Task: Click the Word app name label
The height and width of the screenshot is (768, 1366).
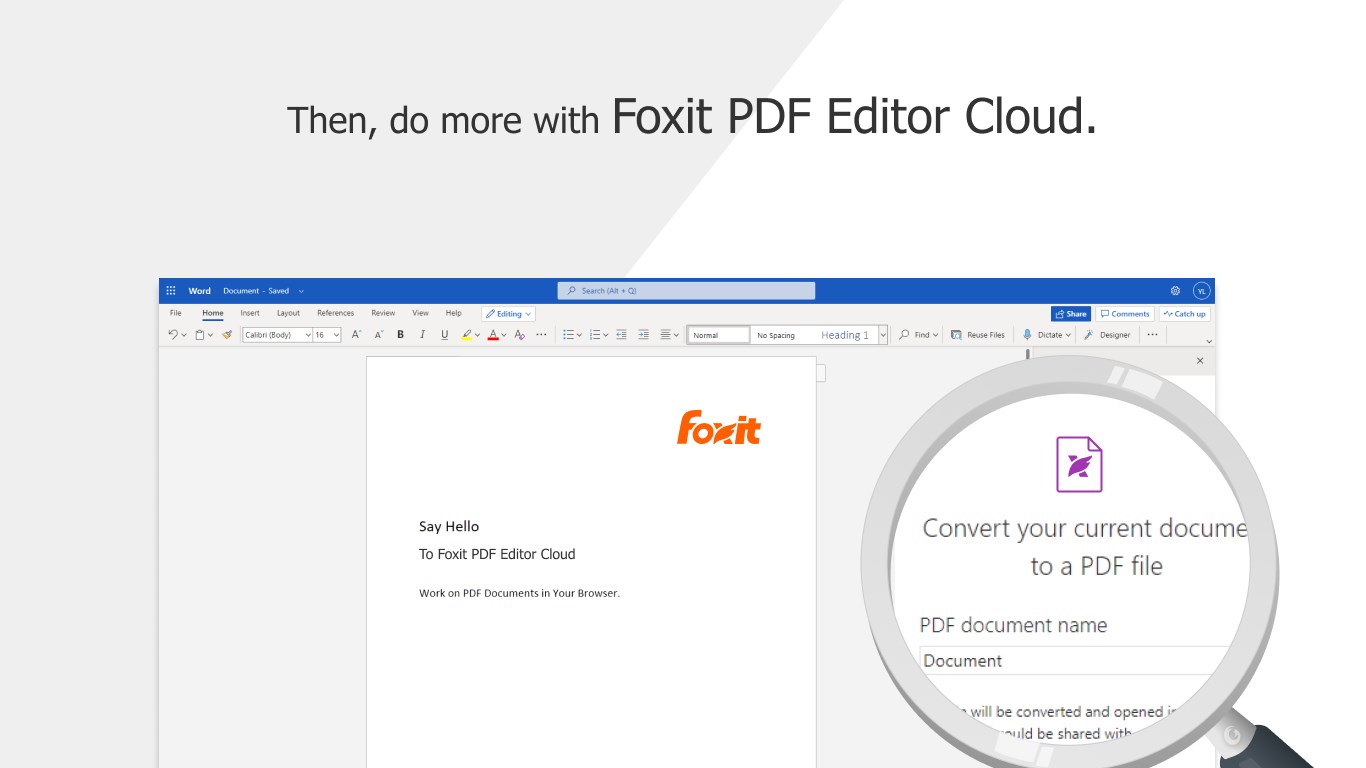Action: point(200,291)
